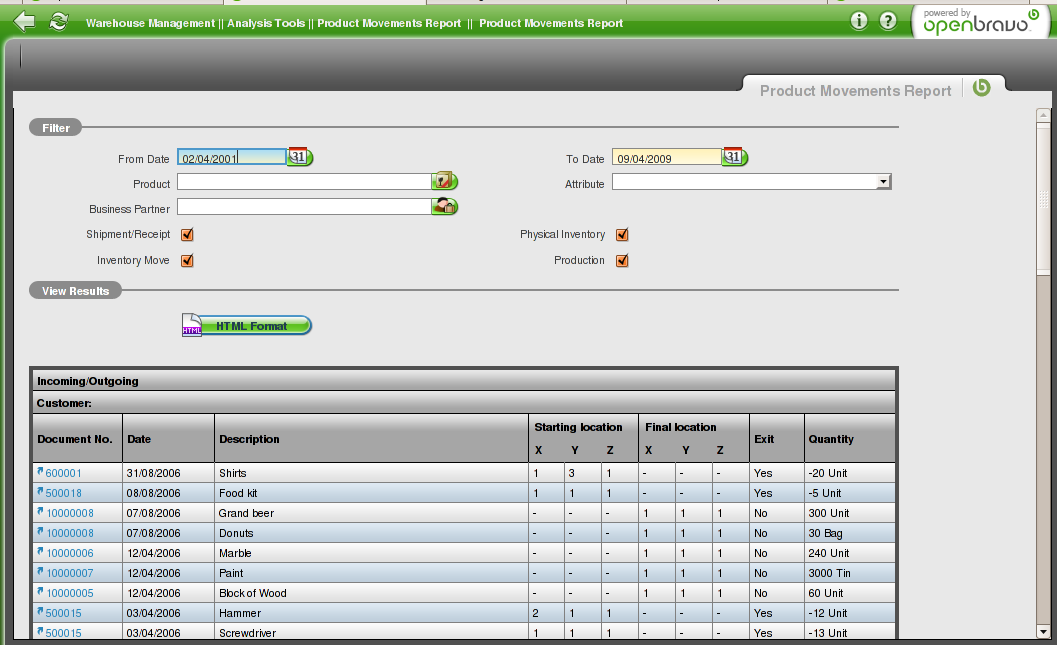Click the vertical scrollbar down arrow
Image resolution: width=1057 pixels, height=645 pixels.
[1042, 631]
